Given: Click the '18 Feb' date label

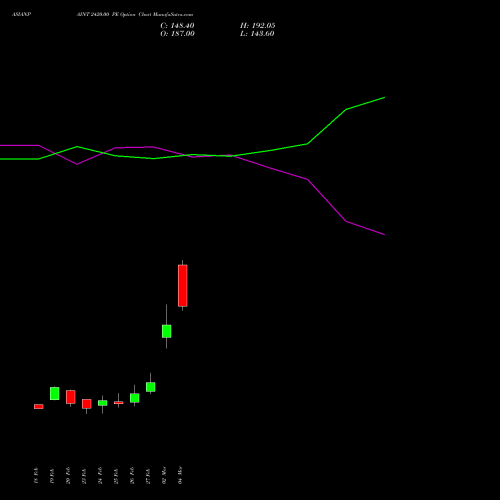Looking at the screenshot, I should pyautogui.click(x=36, y=476).
